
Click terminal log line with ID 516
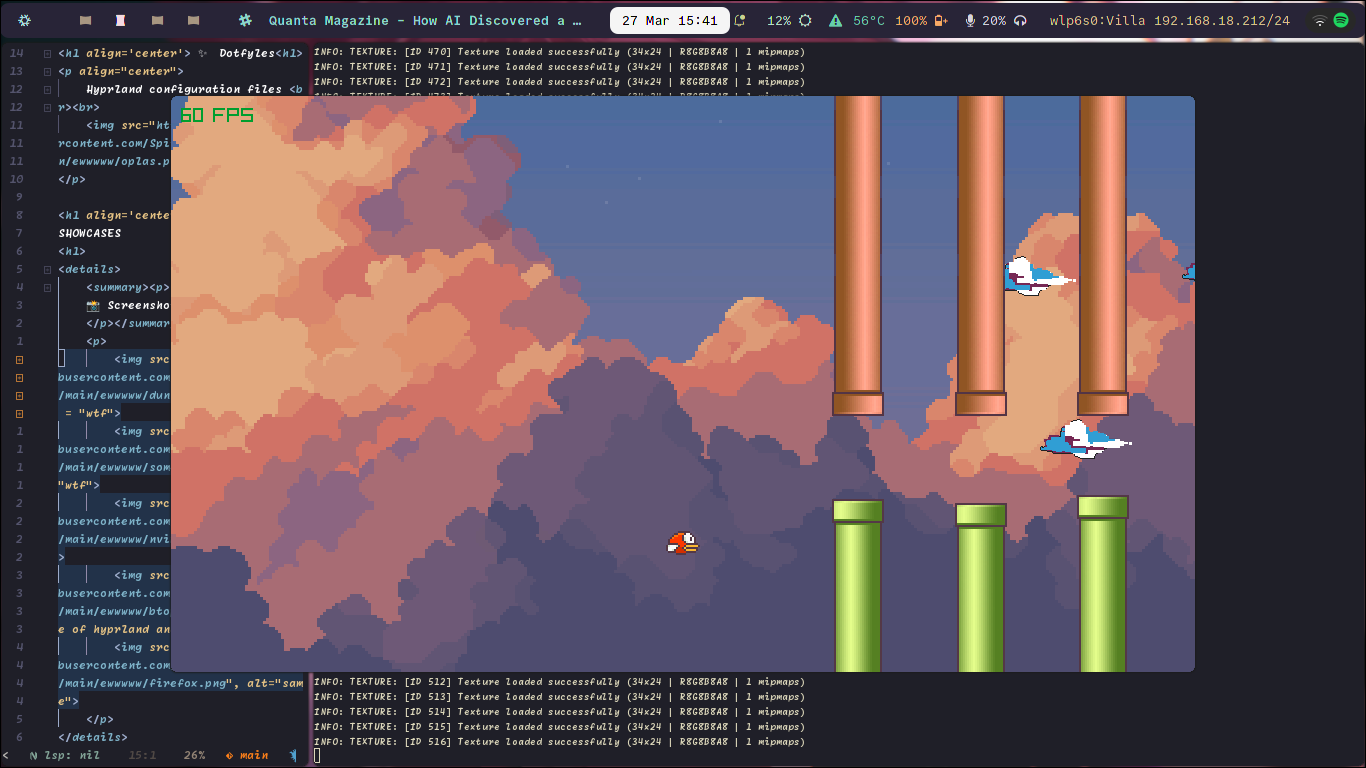click(x=559, y=742)
